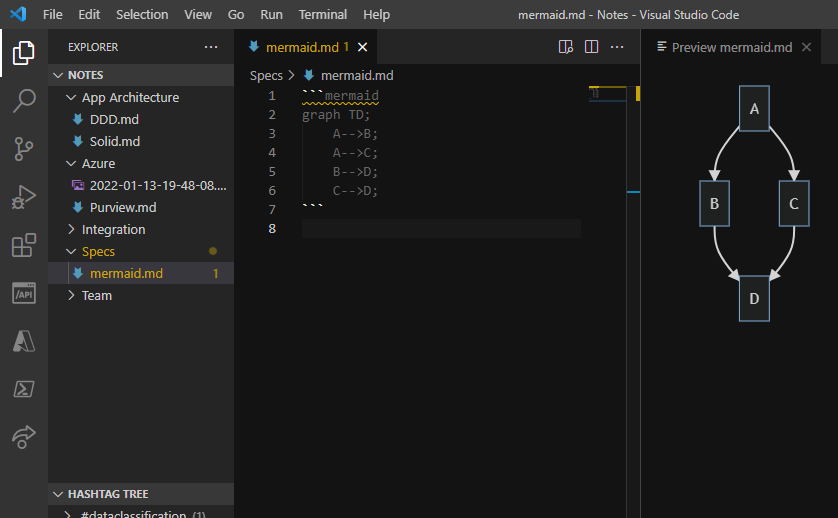The height and width of the screenshot is (518, 838).
Task: Open the File menu
Action: [x=52, y=14]
